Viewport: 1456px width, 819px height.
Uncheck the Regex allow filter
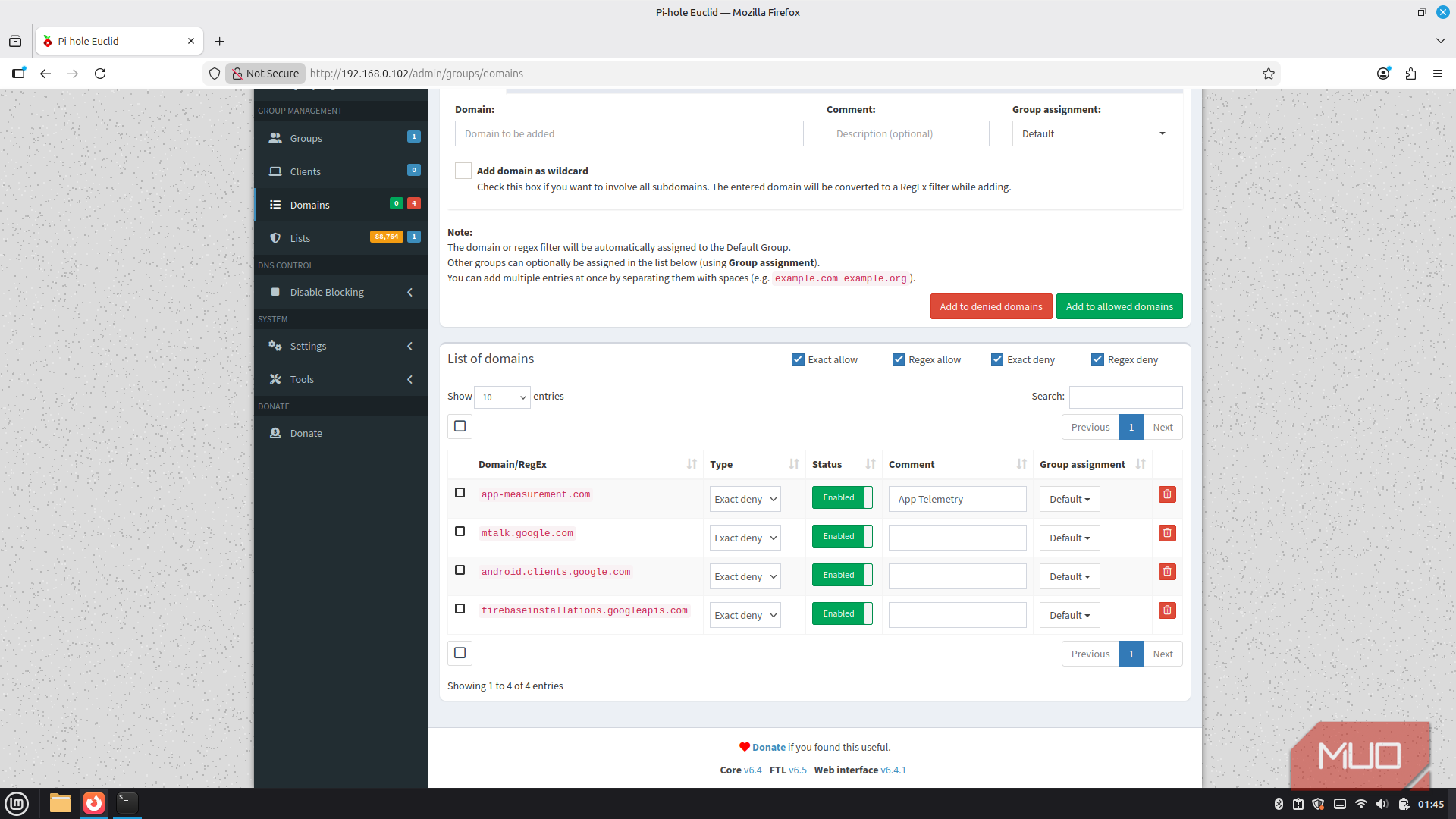899,359
